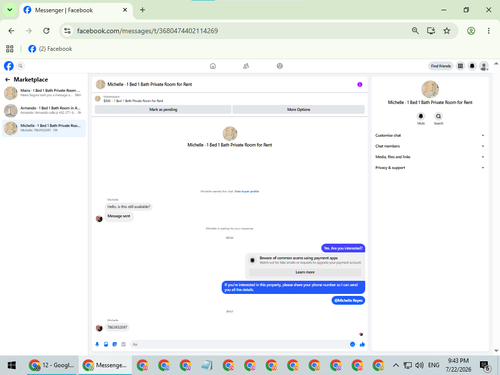Go to Home feed icon

tap(213, 66)
